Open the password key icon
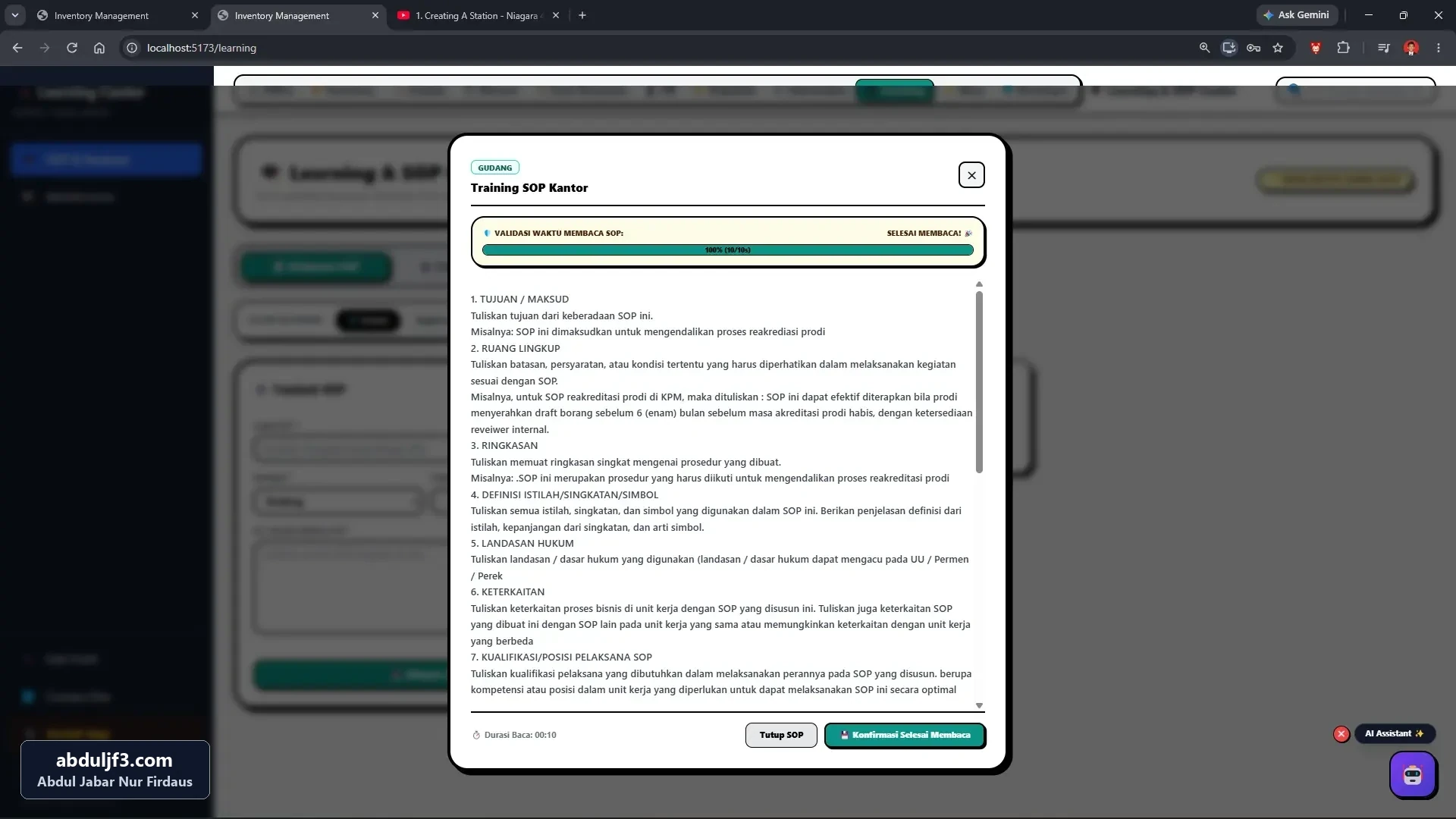The height and width of the screenshot is (819, 1456). click(1254, 48)
